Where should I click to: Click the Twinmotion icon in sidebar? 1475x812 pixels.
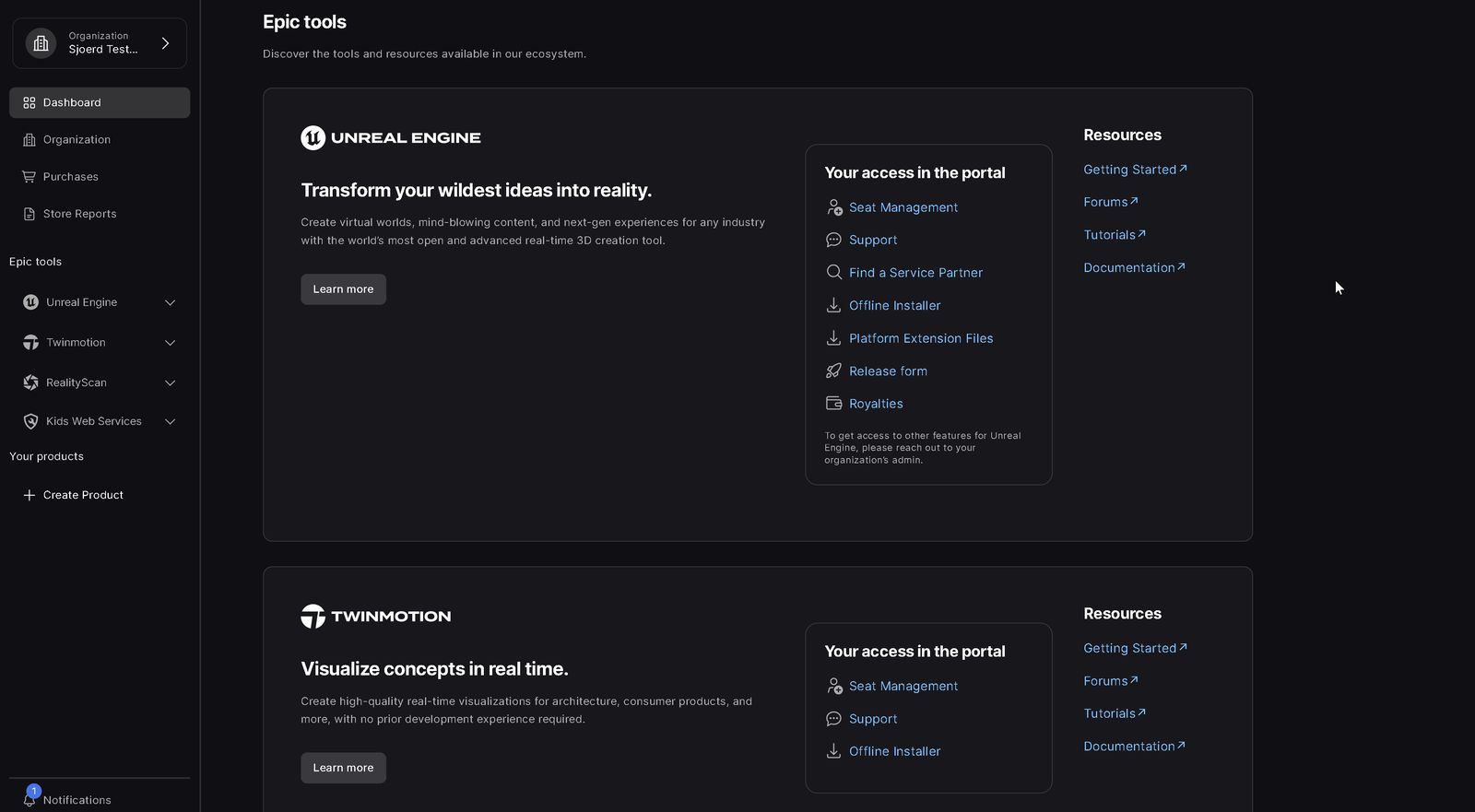coord(30,343)
